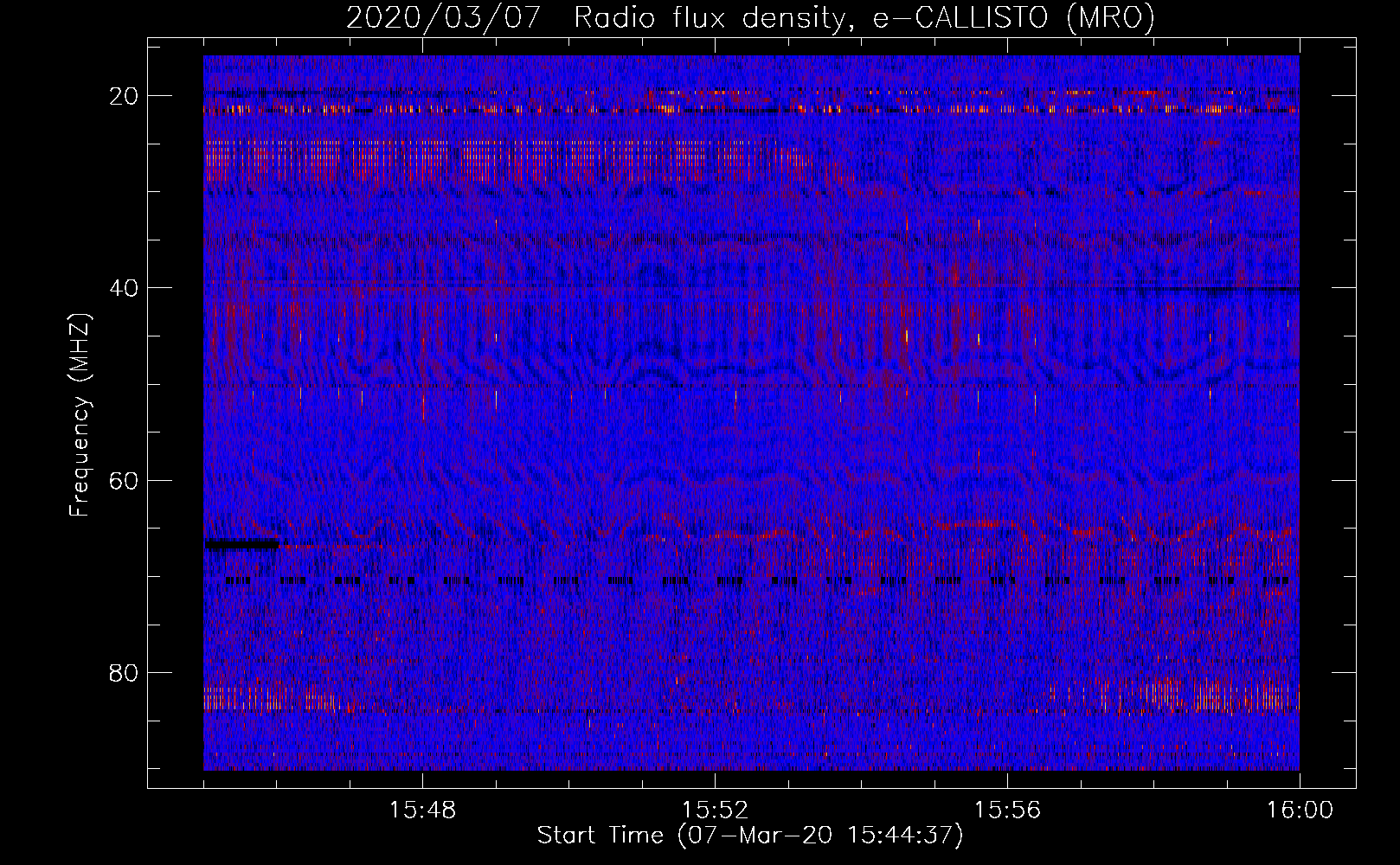Image resolution: width=1400 pixels, height=865 pixels.
Task: Click the 15:48 time tick label
Action: [x=422, y=811]
